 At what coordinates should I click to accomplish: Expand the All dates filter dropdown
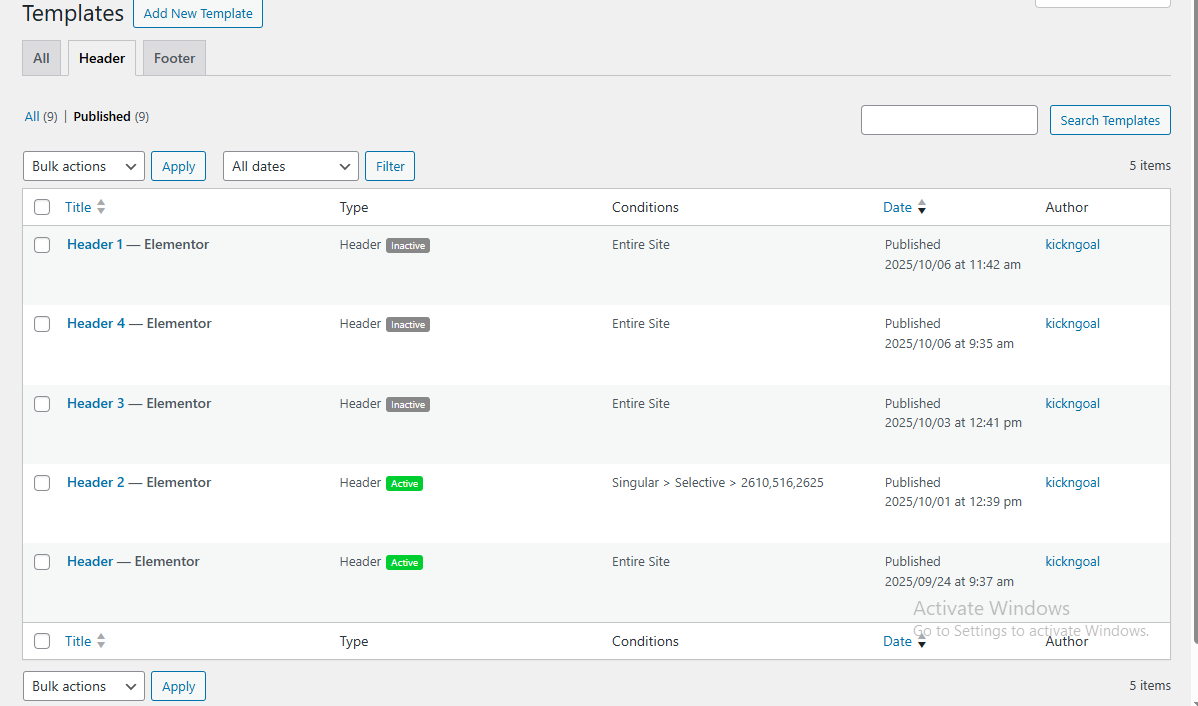click(x=291, y=166)
